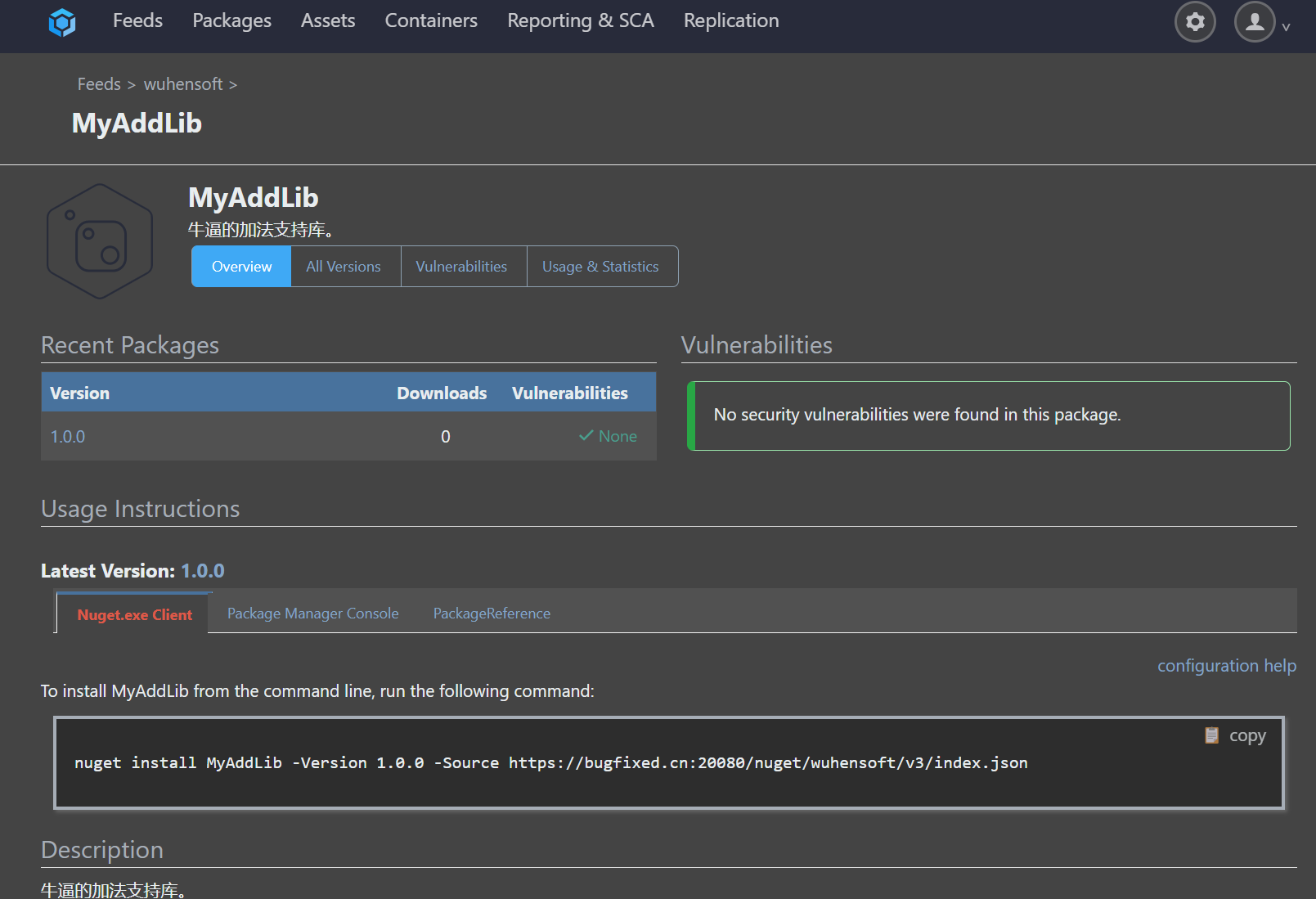Open the configuration help link
The height and width of the screenshot is (899, 1316).
1227,666
